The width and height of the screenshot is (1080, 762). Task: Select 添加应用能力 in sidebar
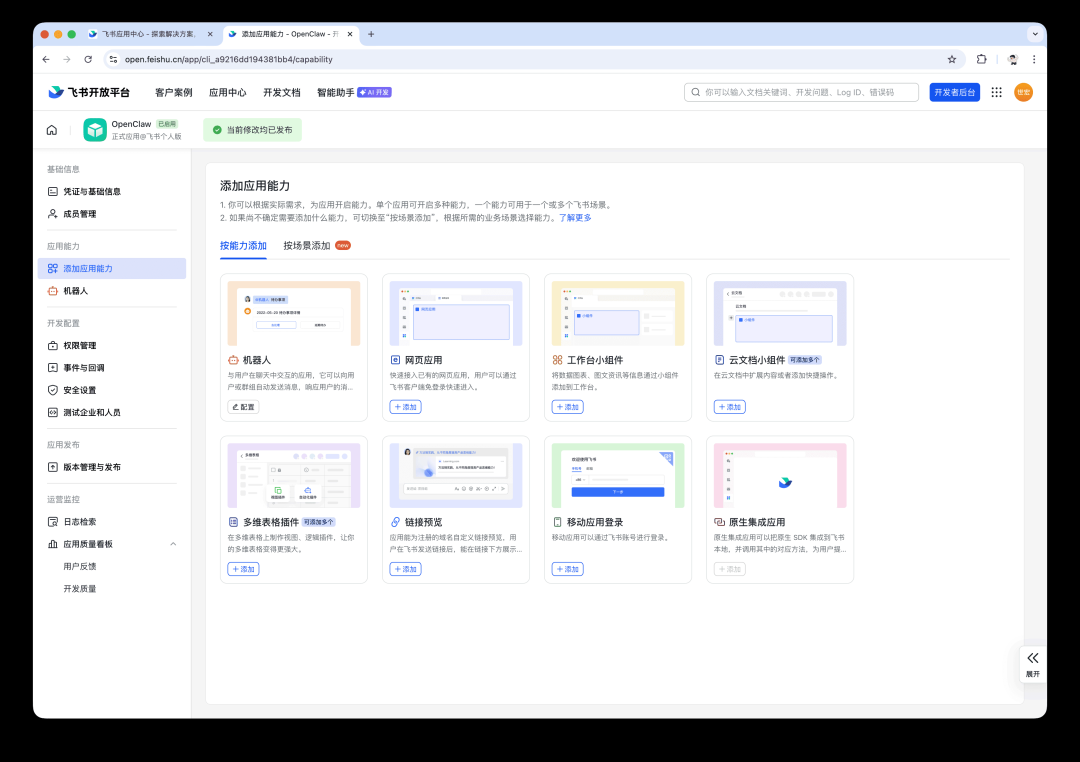coord(112,269)
